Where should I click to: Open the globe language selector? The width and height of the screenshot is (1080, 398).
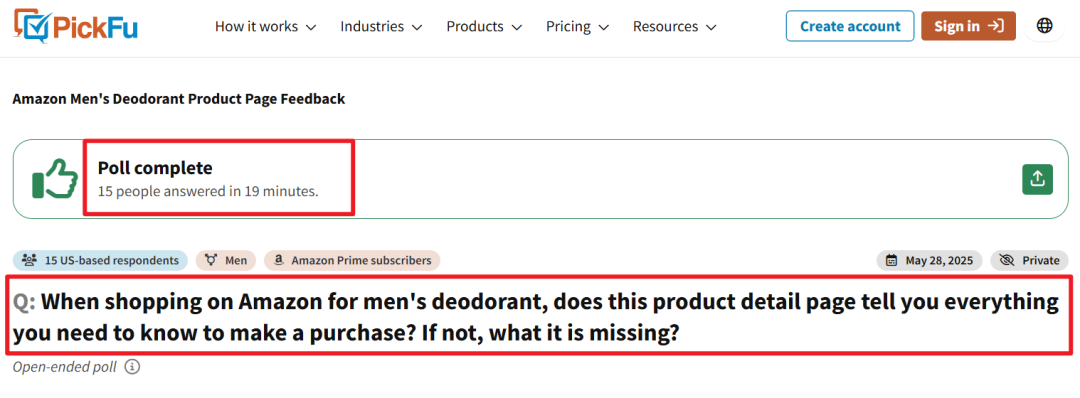[x=1044, y=26]
